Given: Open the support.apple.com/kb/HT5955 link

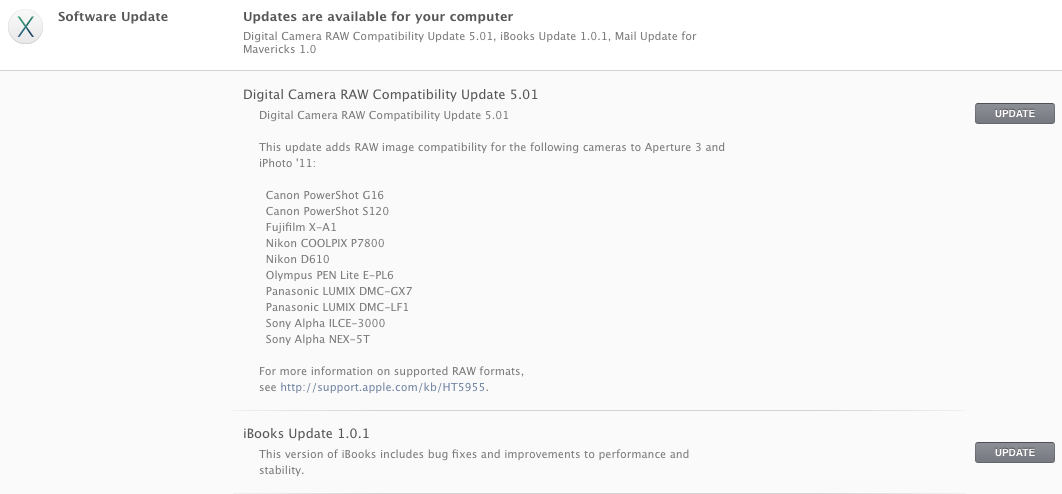Looking at the screenshot, I should (383, 388).
